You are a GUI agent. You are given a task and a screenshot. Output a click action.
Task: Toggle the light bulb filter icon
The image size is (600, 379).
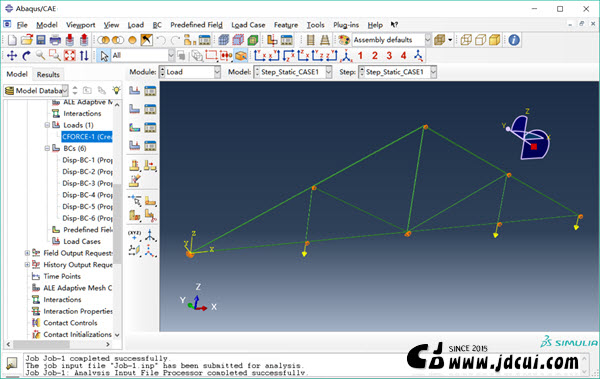point(116,90)
